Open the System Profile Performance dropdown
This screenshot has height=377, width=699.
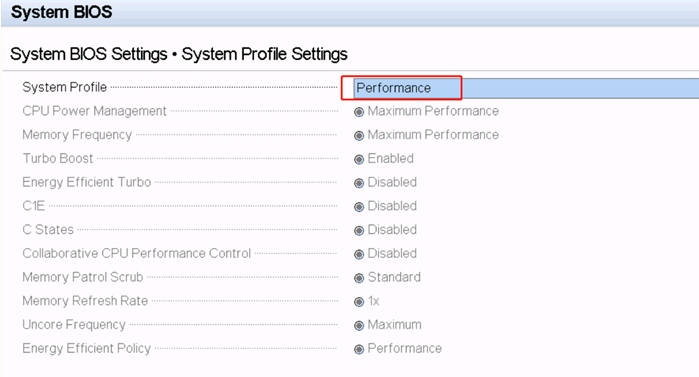point(526,88)
